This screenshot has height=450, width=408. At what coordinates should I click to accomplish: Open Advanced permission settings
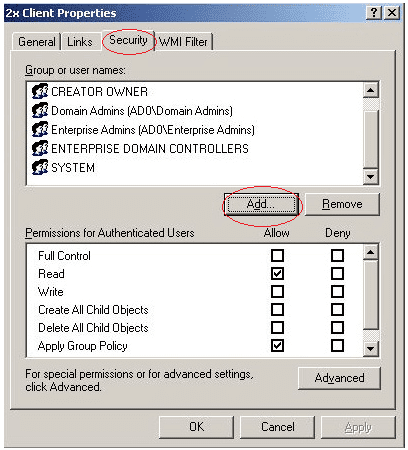point(339,378)
